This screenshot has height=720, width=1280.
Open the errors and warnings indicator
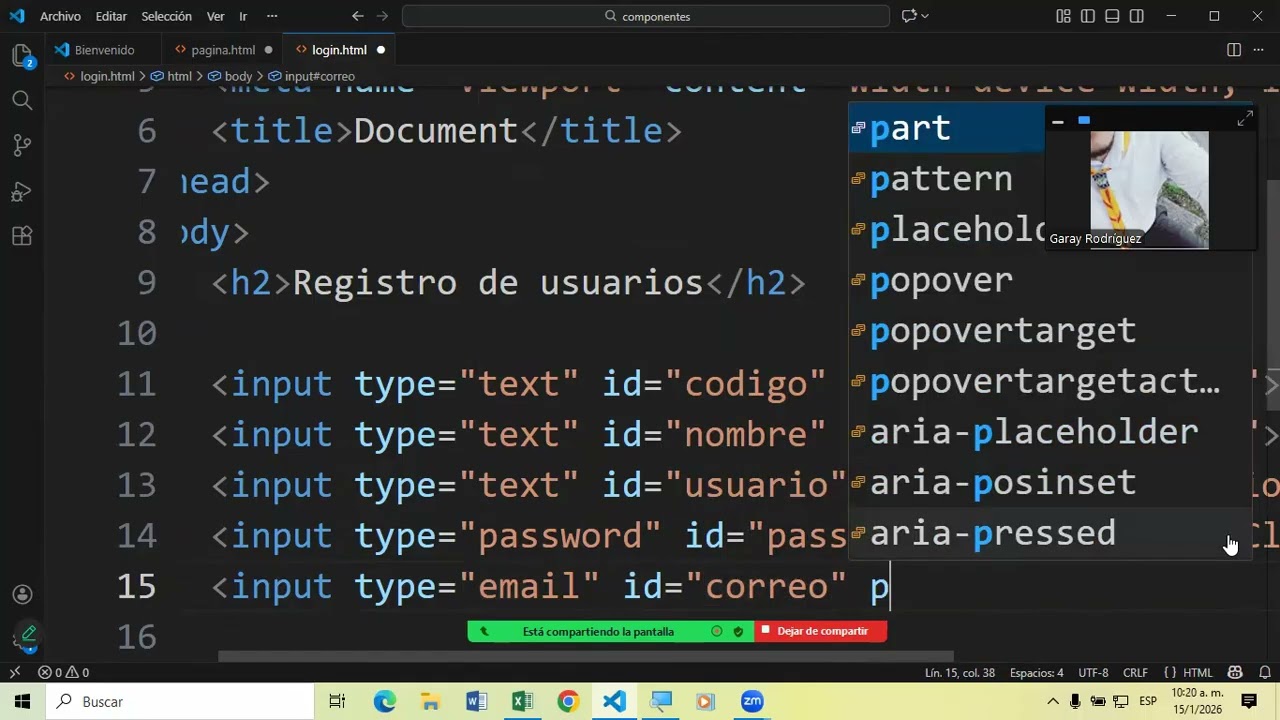(63, 673)
